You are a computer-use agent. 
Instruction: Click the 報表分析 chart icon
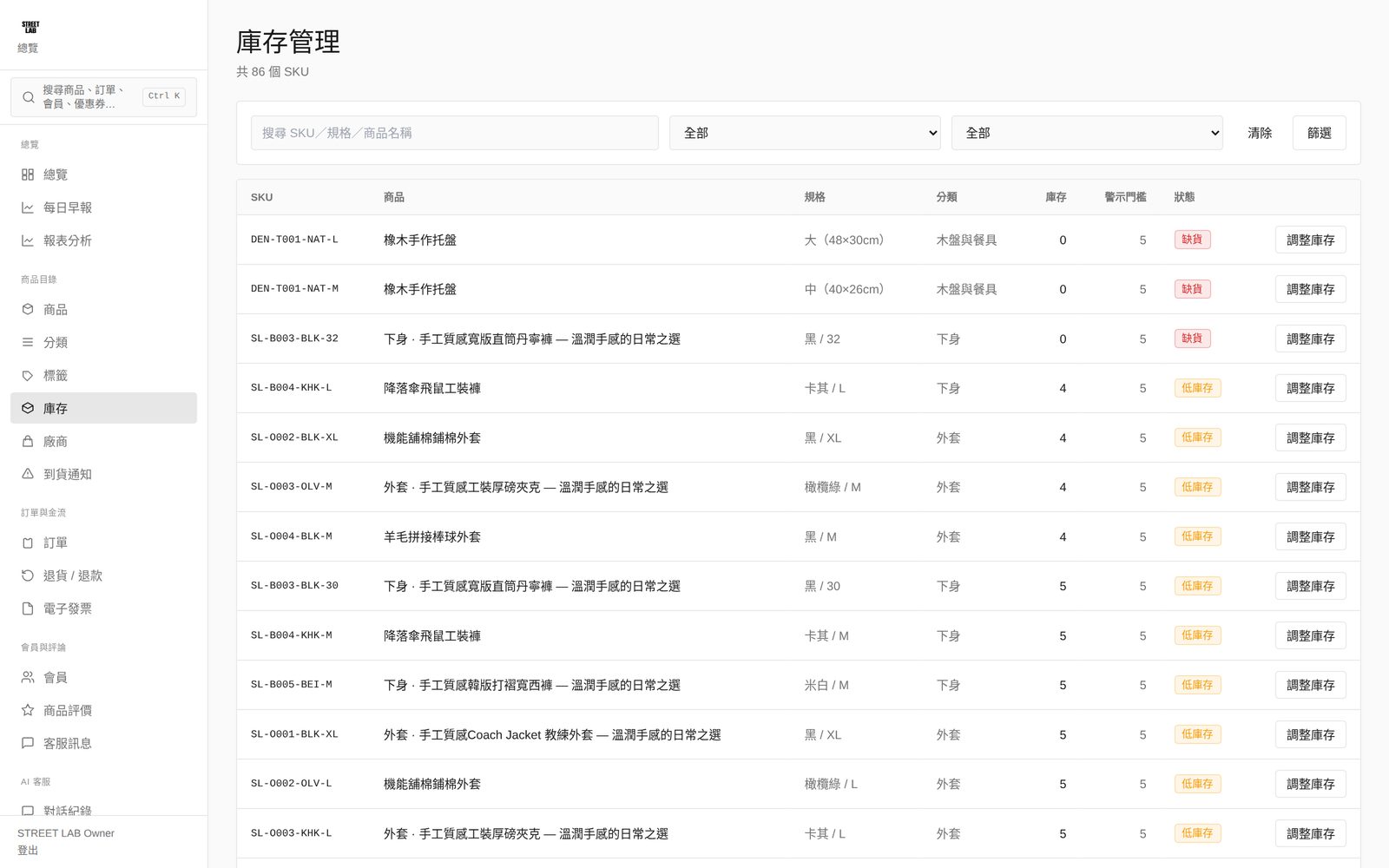tap(28, 240)
